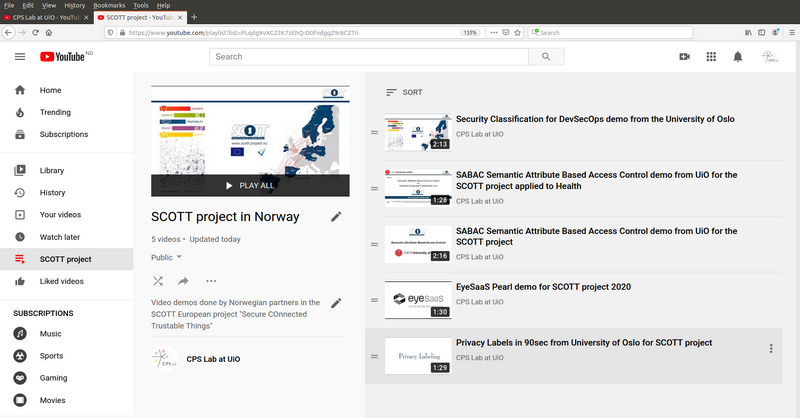Open Security Classification for DevSecOps video

coord(595,119)
